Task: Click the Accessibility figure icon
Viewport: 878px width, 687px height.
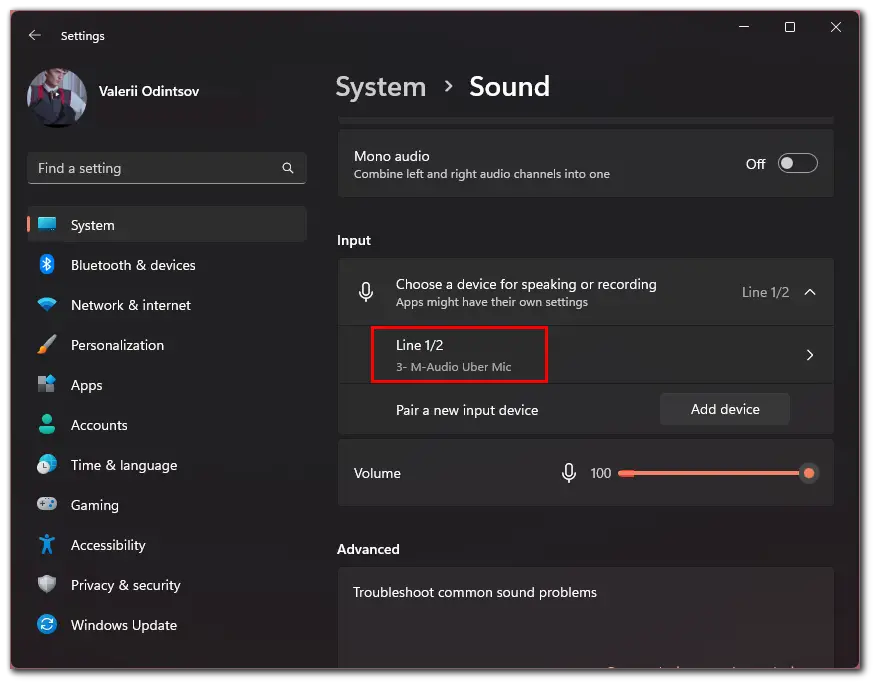Action: click(47, 544)
